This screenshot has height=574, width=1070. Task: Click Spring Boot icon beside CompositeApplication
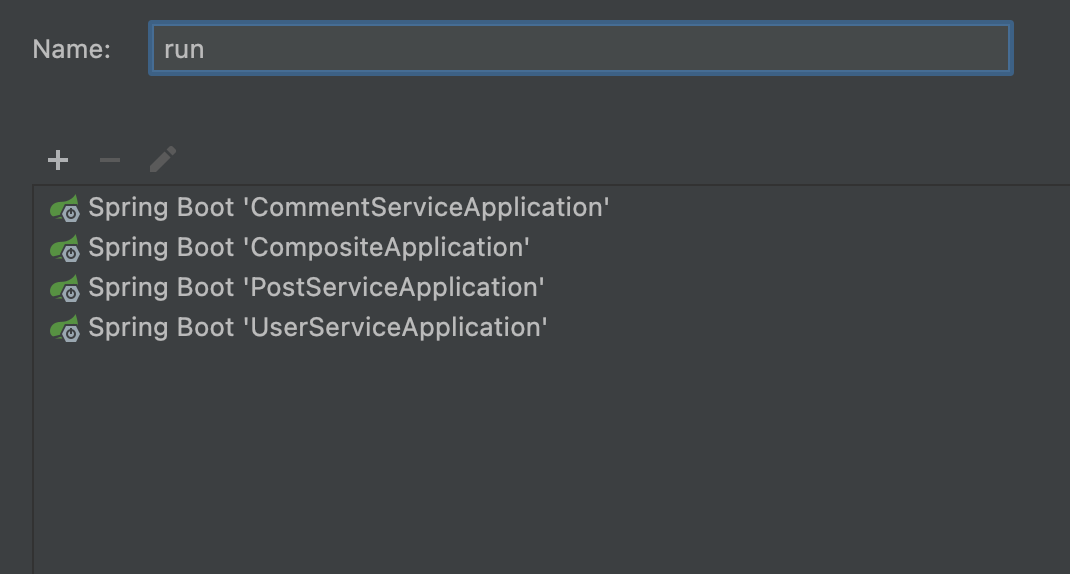[65, 248]
